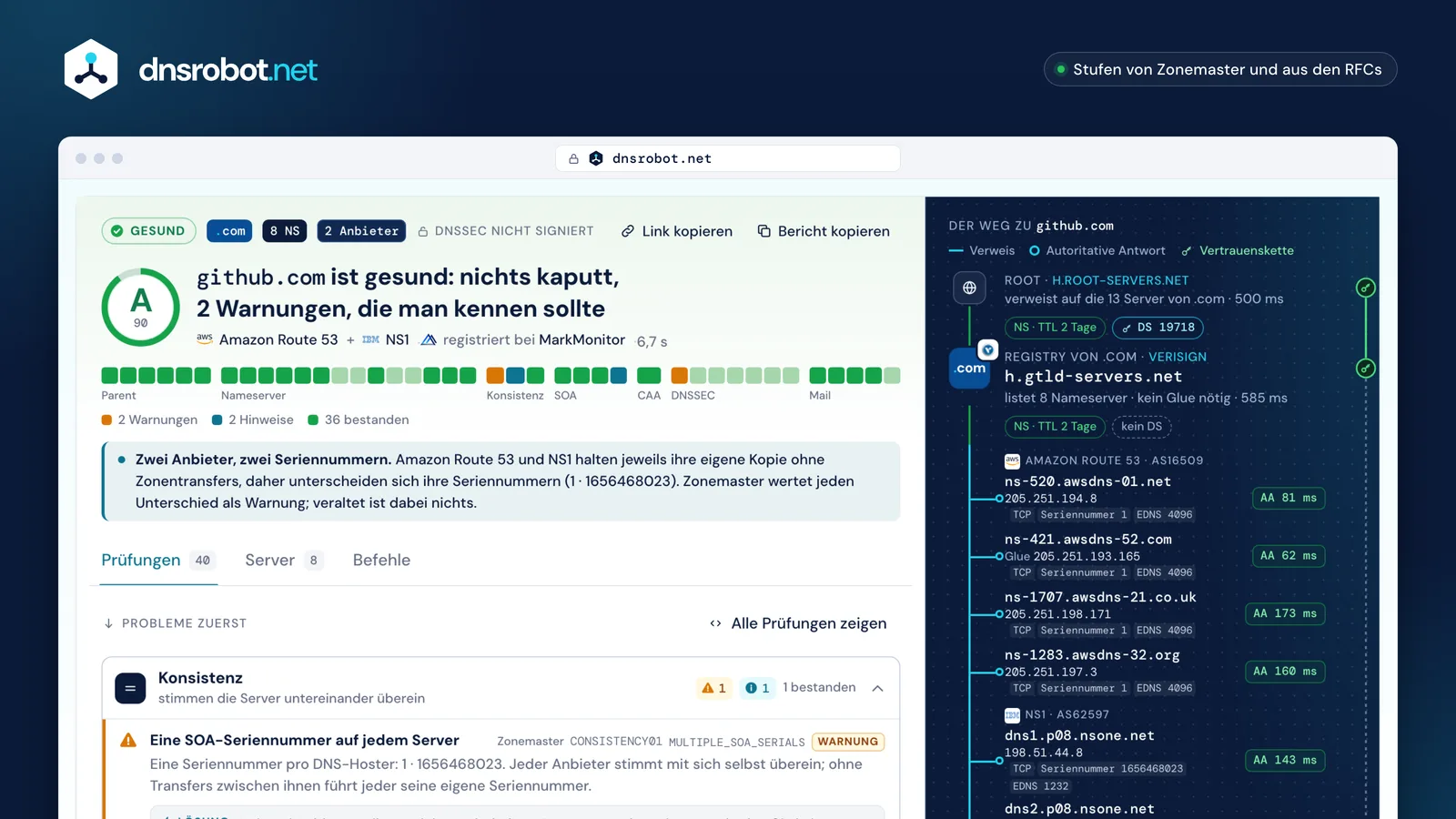Screen dimensions: 1456x819
Task: Click the H.ROOT-SERVERS.NET link
Action: pos(1120,280)
